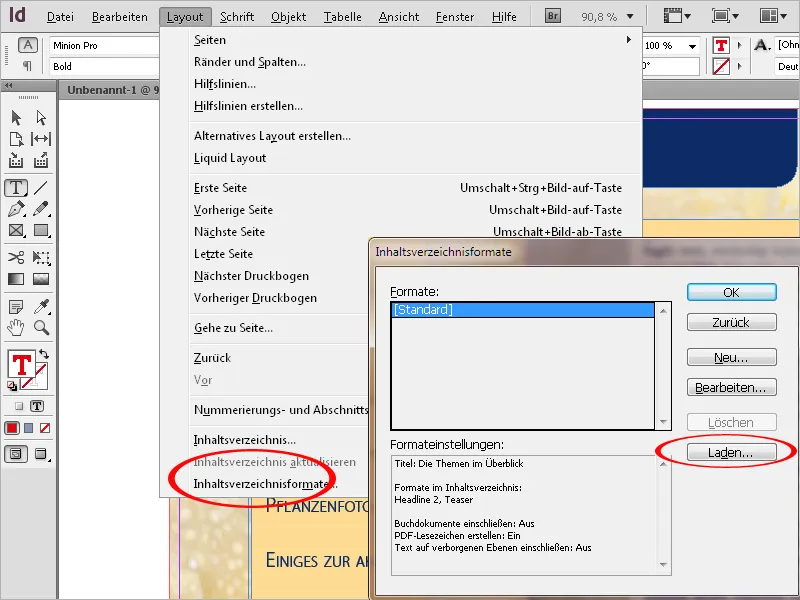Select the Scissors tool
Image resolution: width=800 pixels, height=600 pixels.
[16, 257]
